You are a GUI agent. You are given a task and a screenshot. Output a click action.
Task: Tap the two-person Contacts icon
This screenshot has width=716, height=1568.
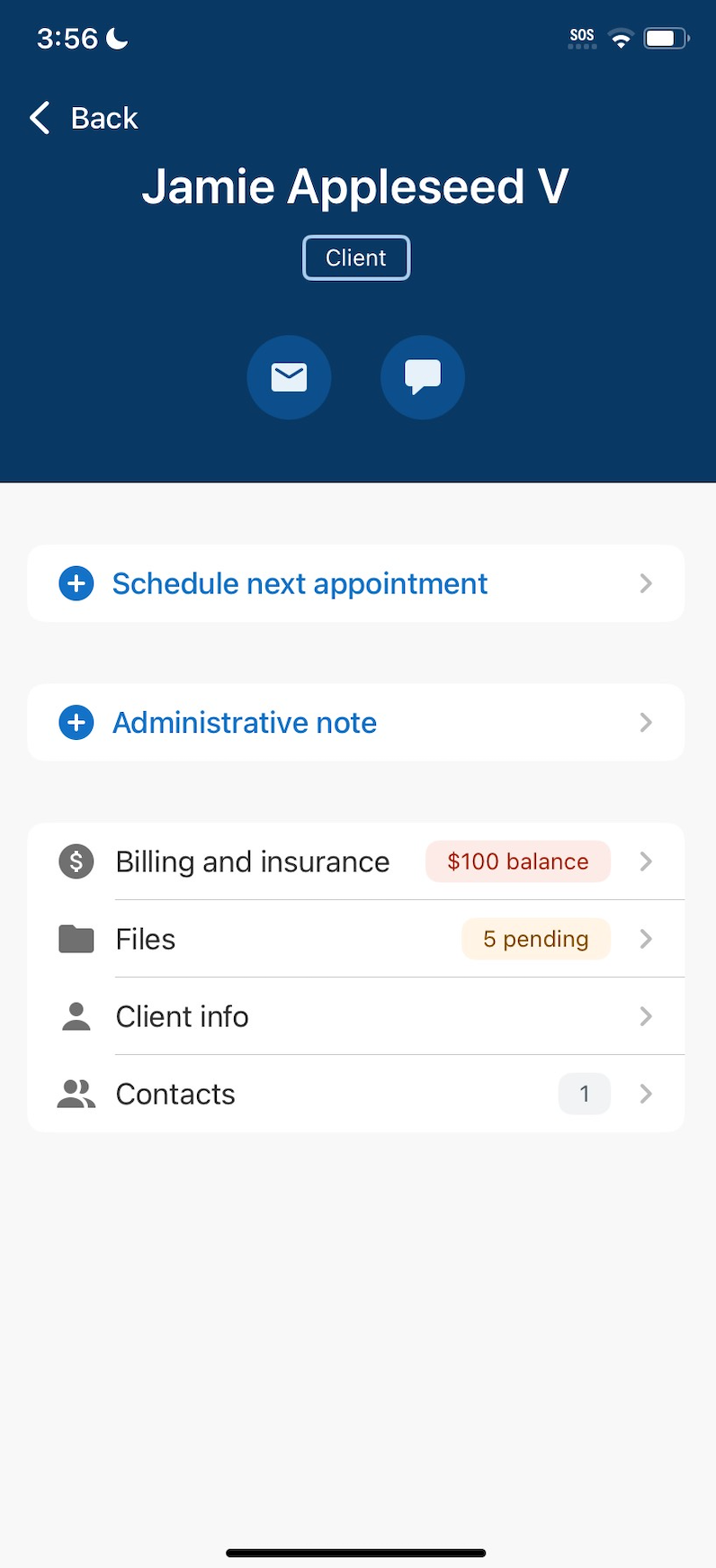point(76,1094)
